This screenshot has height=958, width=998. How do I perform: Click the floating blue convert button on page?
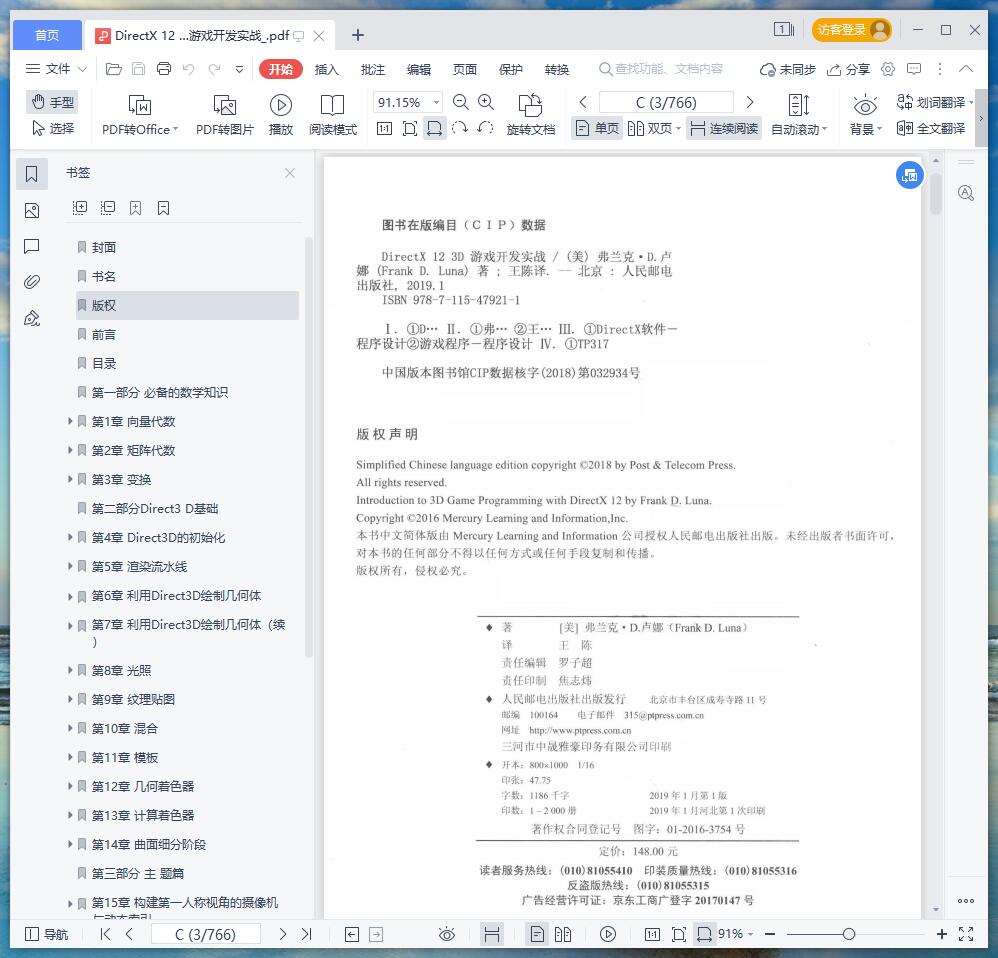pos(910,175)
